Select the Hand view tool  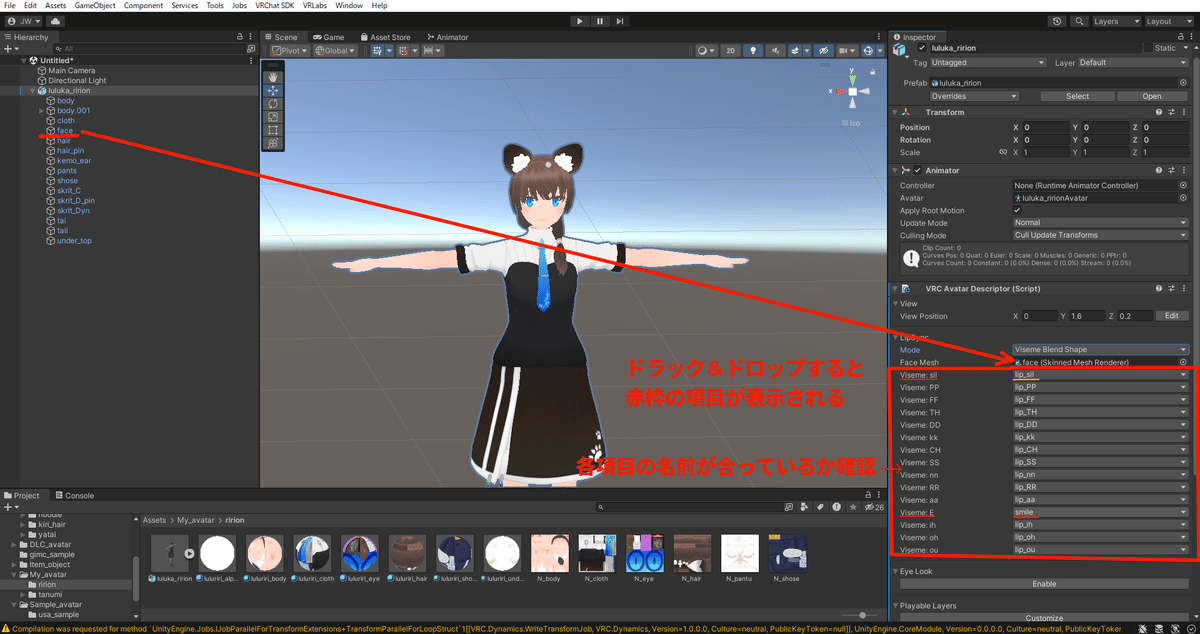[x=273, y=76]
